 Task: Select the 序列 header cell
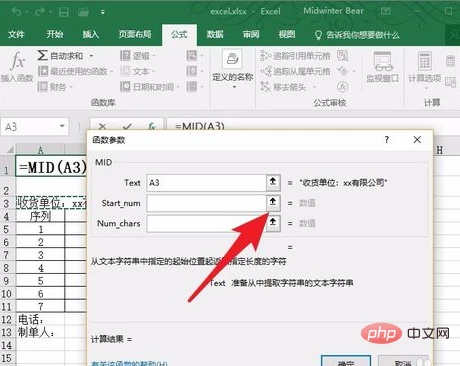coord(40,217)
